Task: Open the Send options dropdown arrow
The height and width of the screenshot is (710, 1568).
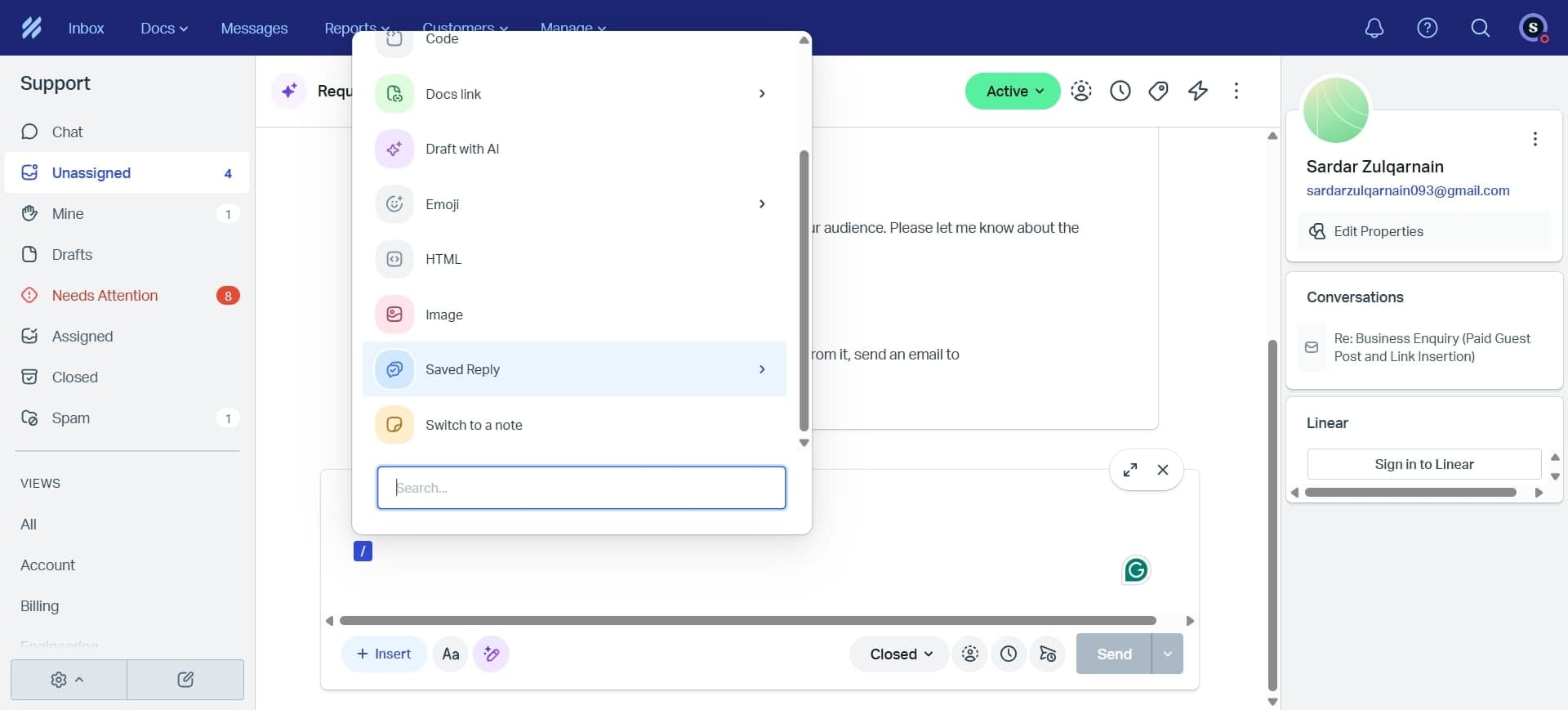Action: pyautogui.click(x=1168, y=654)
